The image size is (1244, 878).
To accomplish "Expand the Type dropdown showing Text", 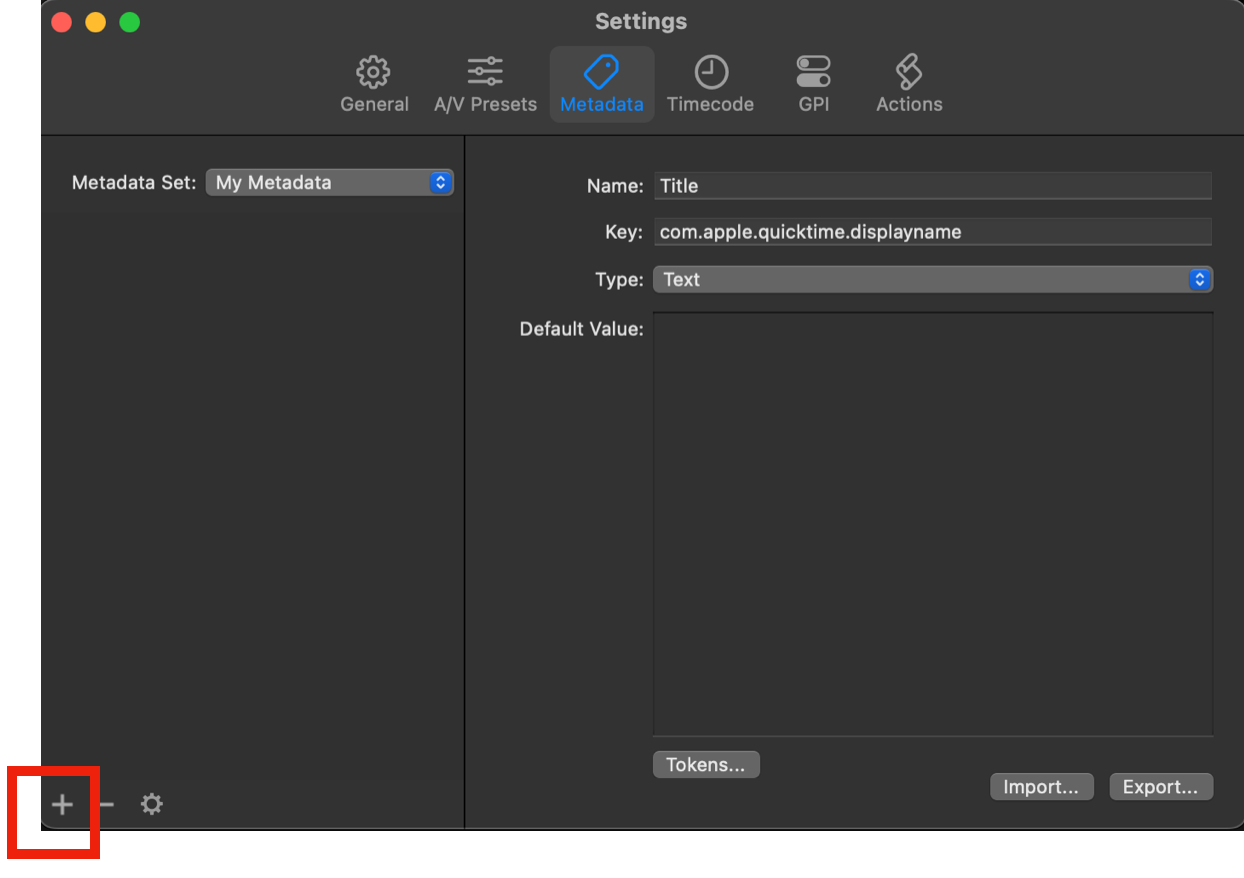I will click(x=932, y=280).
